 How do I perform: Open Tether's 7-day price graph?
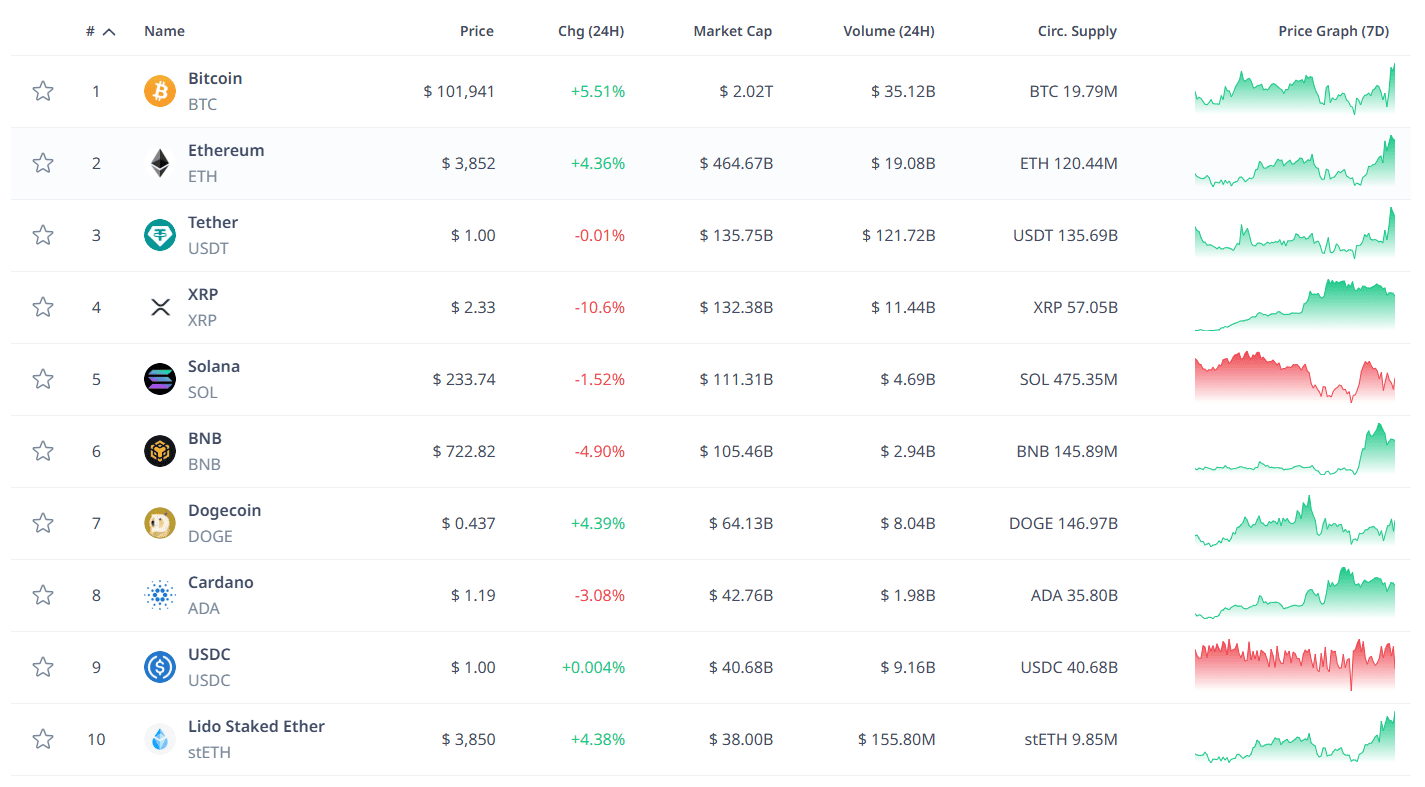1295,233
